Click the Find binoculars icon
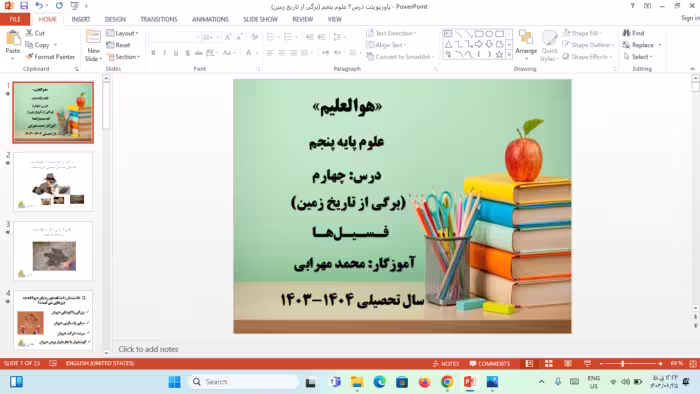Screen dimensions: 700x394 [626, 33]
